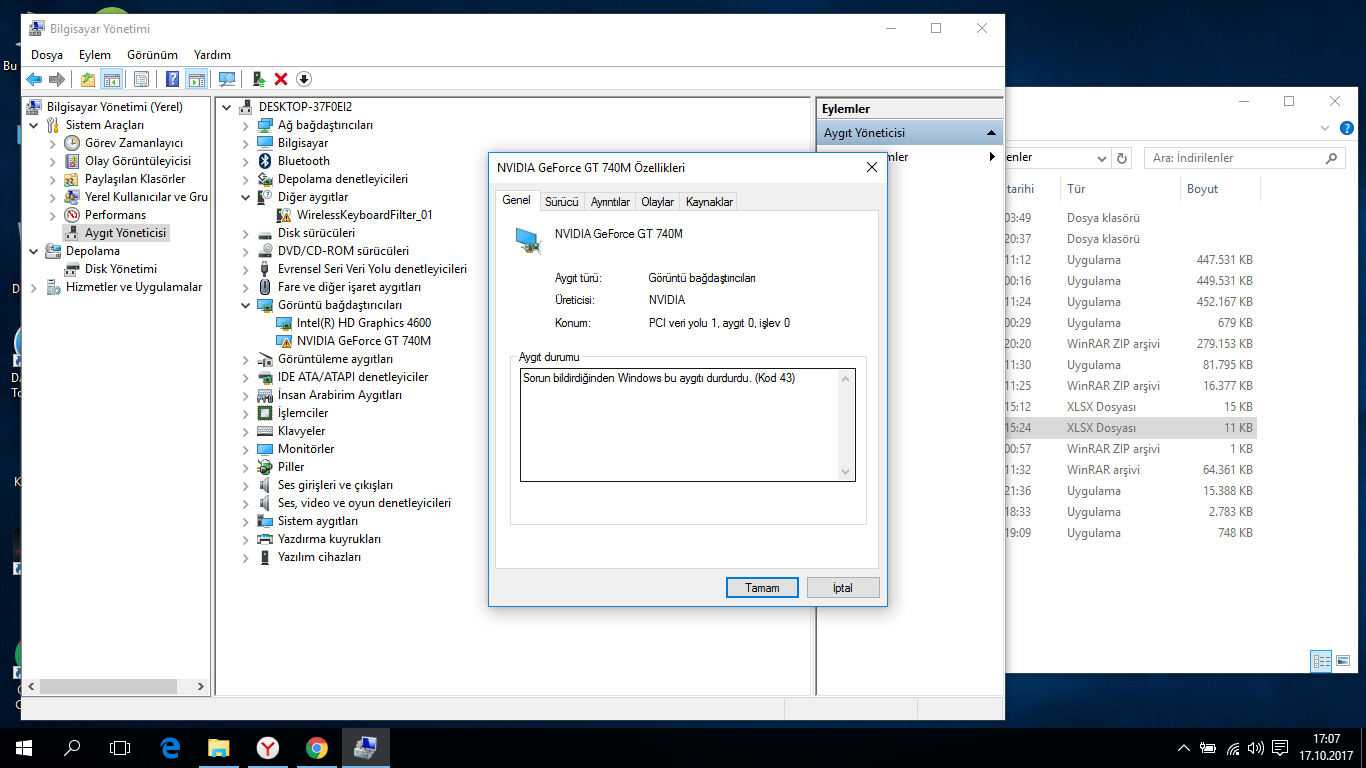This screenshot has width=1366, height=768.
Task: Select Intel(R) HD Graphics 4600 device
Action: pos(364,323)
